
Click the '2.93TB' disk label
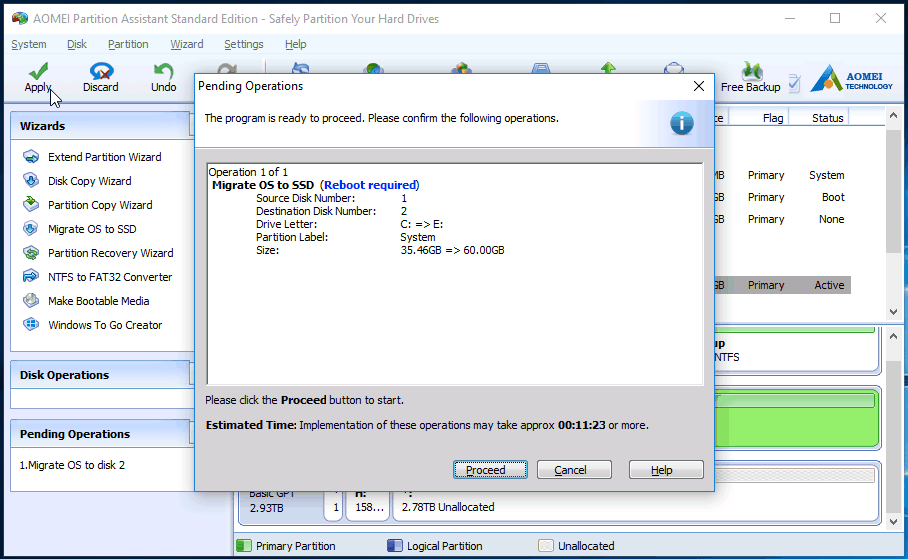pos(266,508)
